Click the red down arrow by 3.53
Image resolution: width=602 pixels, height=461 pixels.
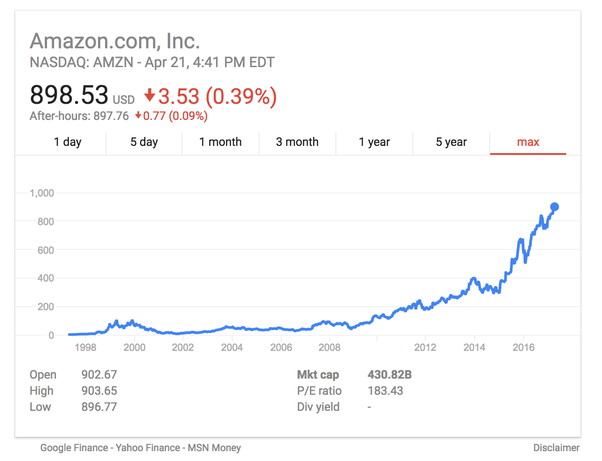click(x=150, y=96)
